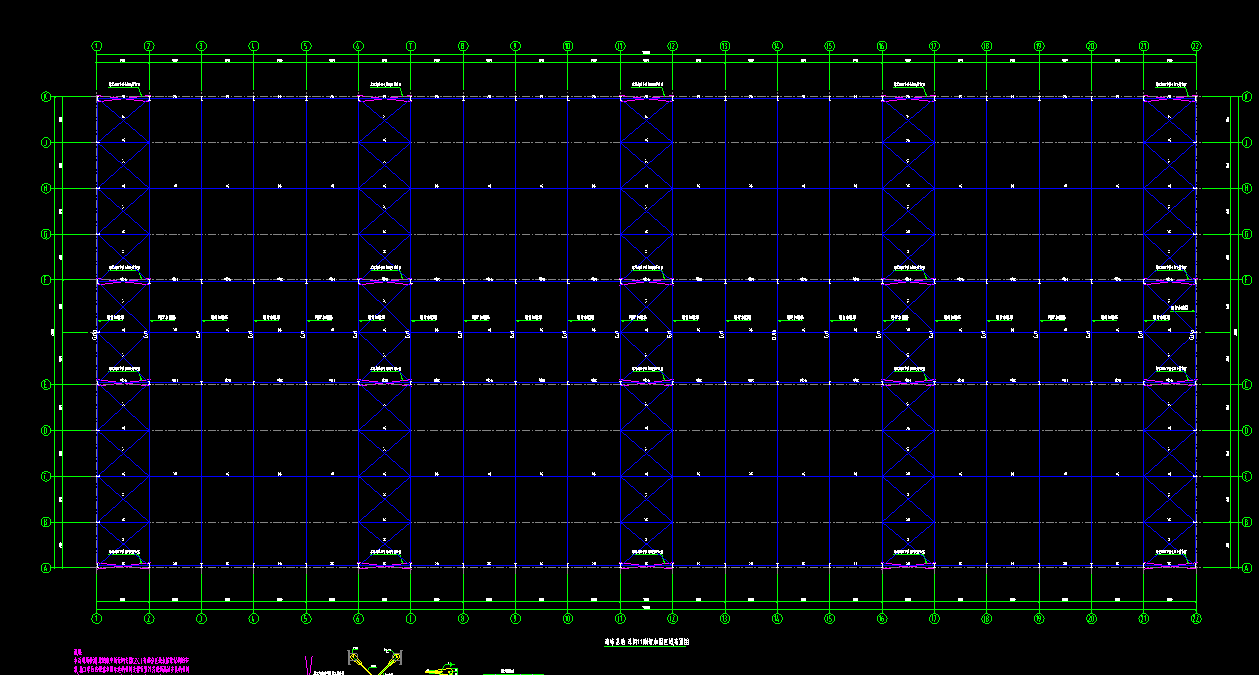The width and height of the screenshot is (1259, 675).
Task: Select axis bubble 9 in the top row
Action: click(x=515, y=46)
